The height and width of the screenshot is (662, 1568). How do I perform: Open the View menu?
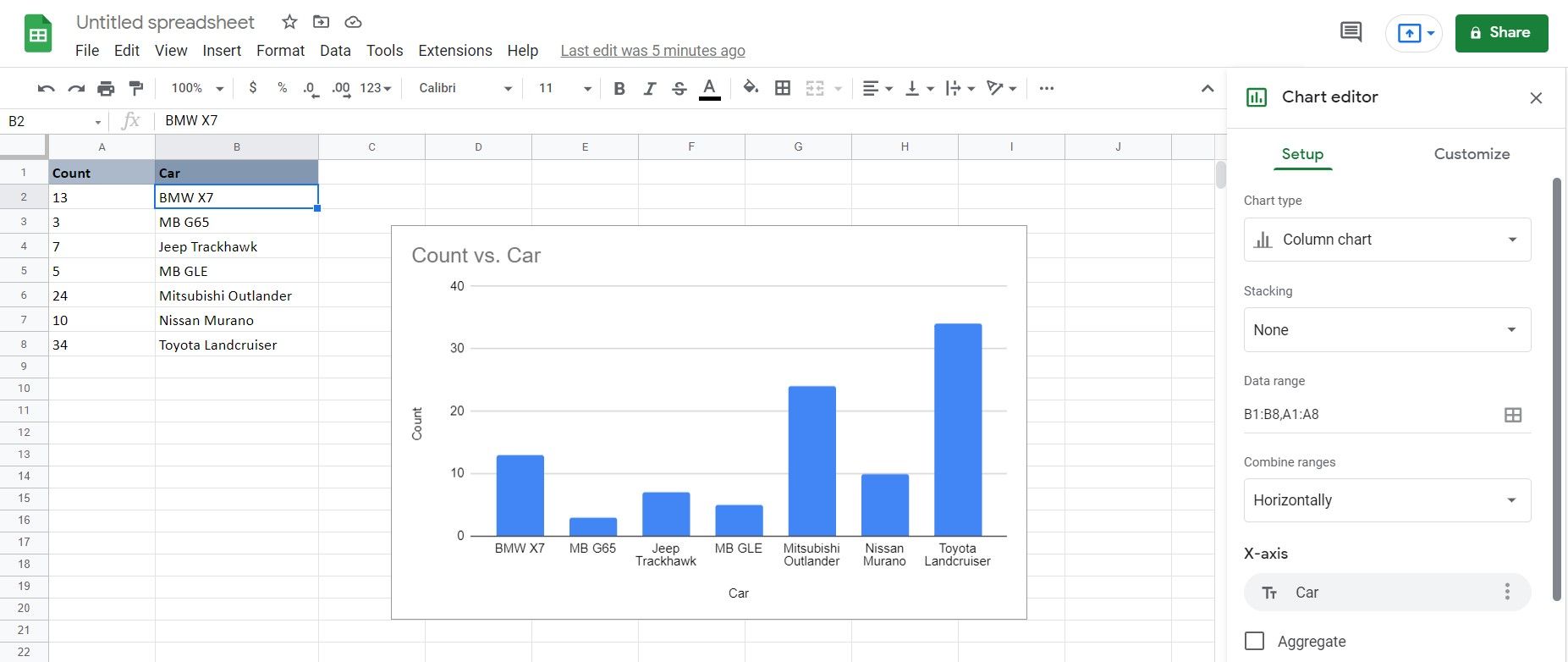tap(171, 51)
